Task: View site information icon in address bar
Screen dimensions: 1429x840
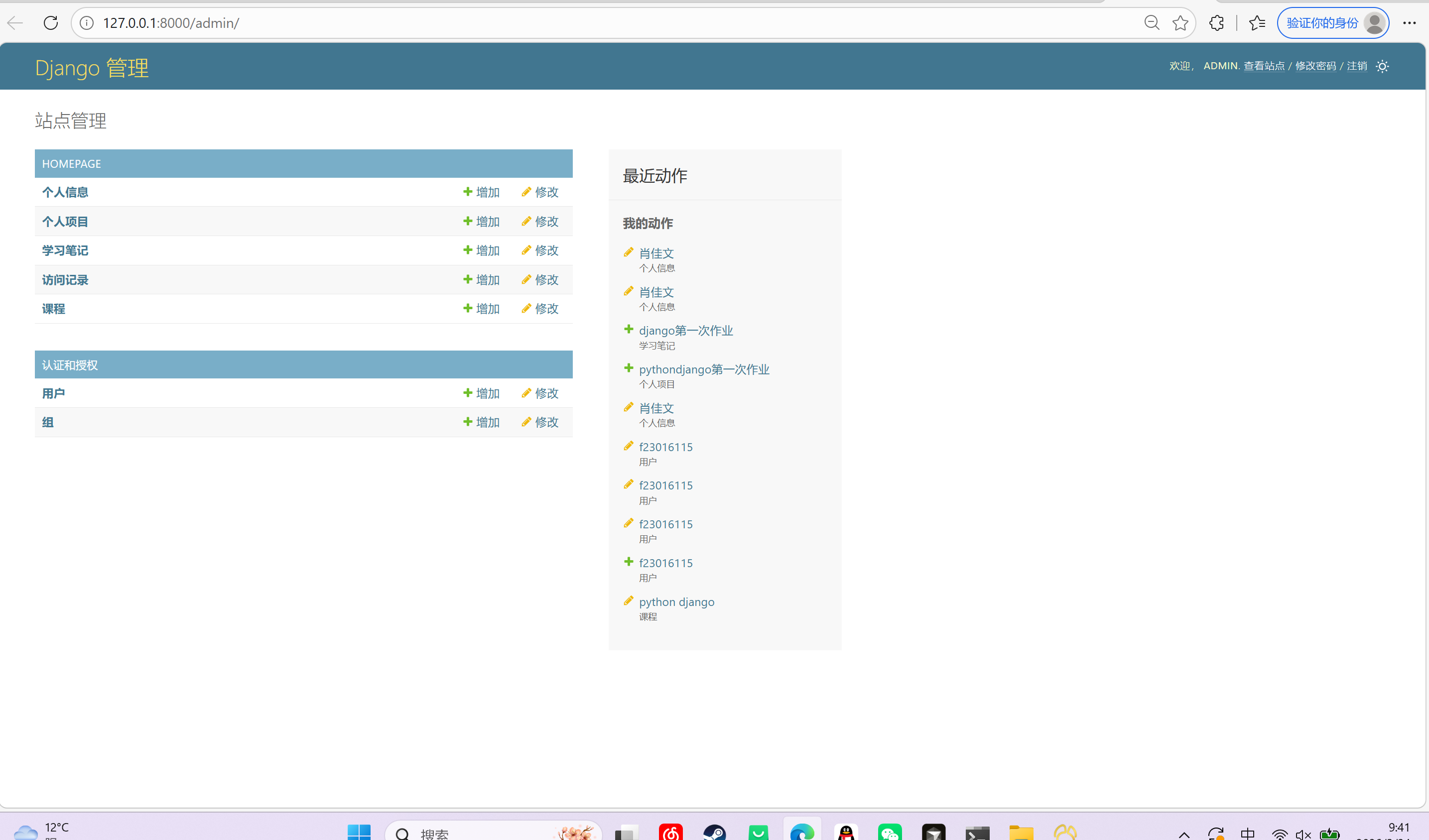Action: point(86,23)
